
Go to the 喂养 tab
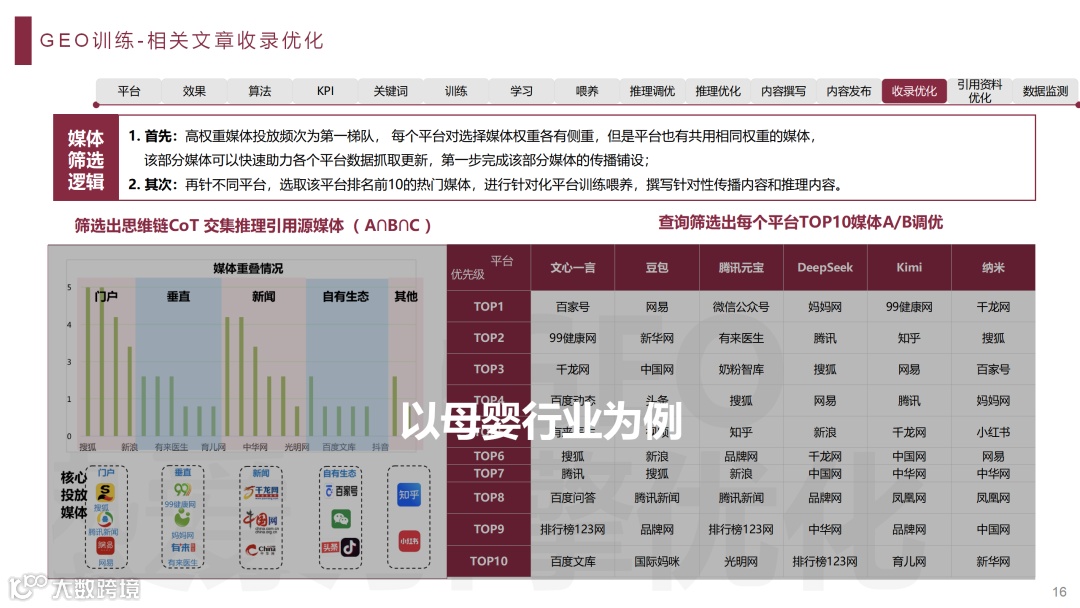(587, 91)
